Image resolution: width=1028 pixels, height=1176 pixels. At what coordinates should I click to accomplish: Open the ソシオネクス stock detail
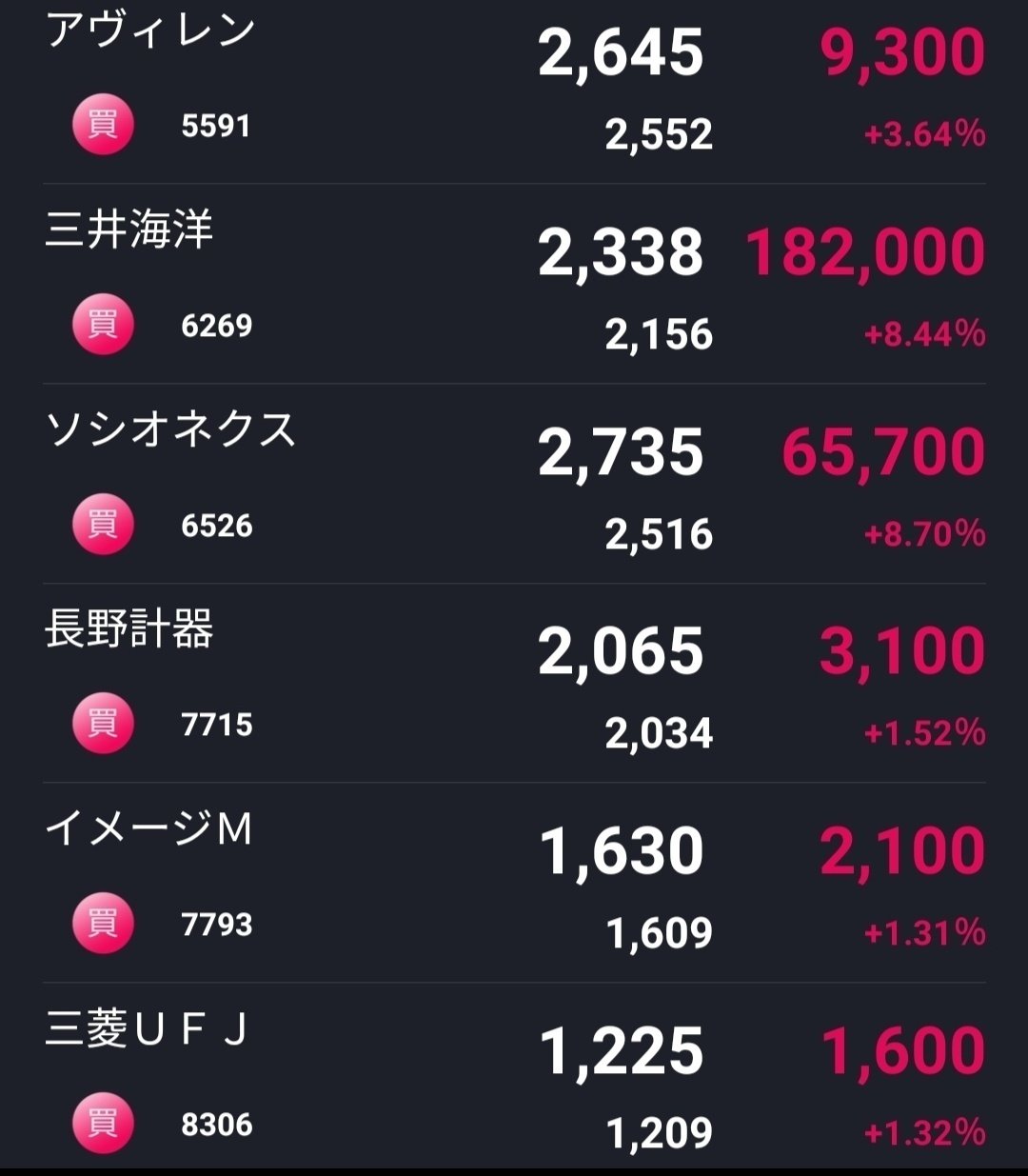coord(171,433)
